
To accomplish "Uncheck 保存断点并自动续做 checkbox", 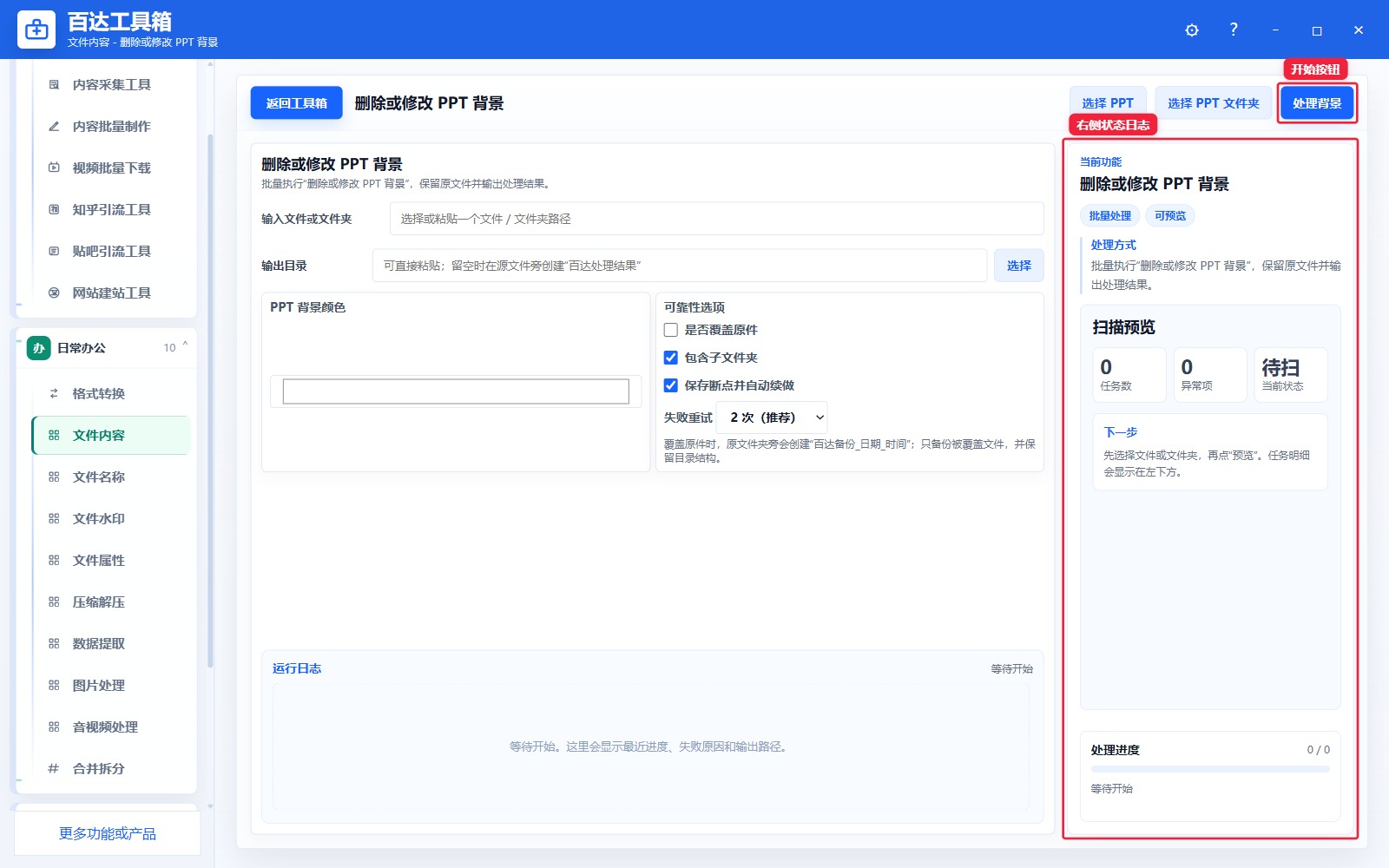I will tap(671, 385).
